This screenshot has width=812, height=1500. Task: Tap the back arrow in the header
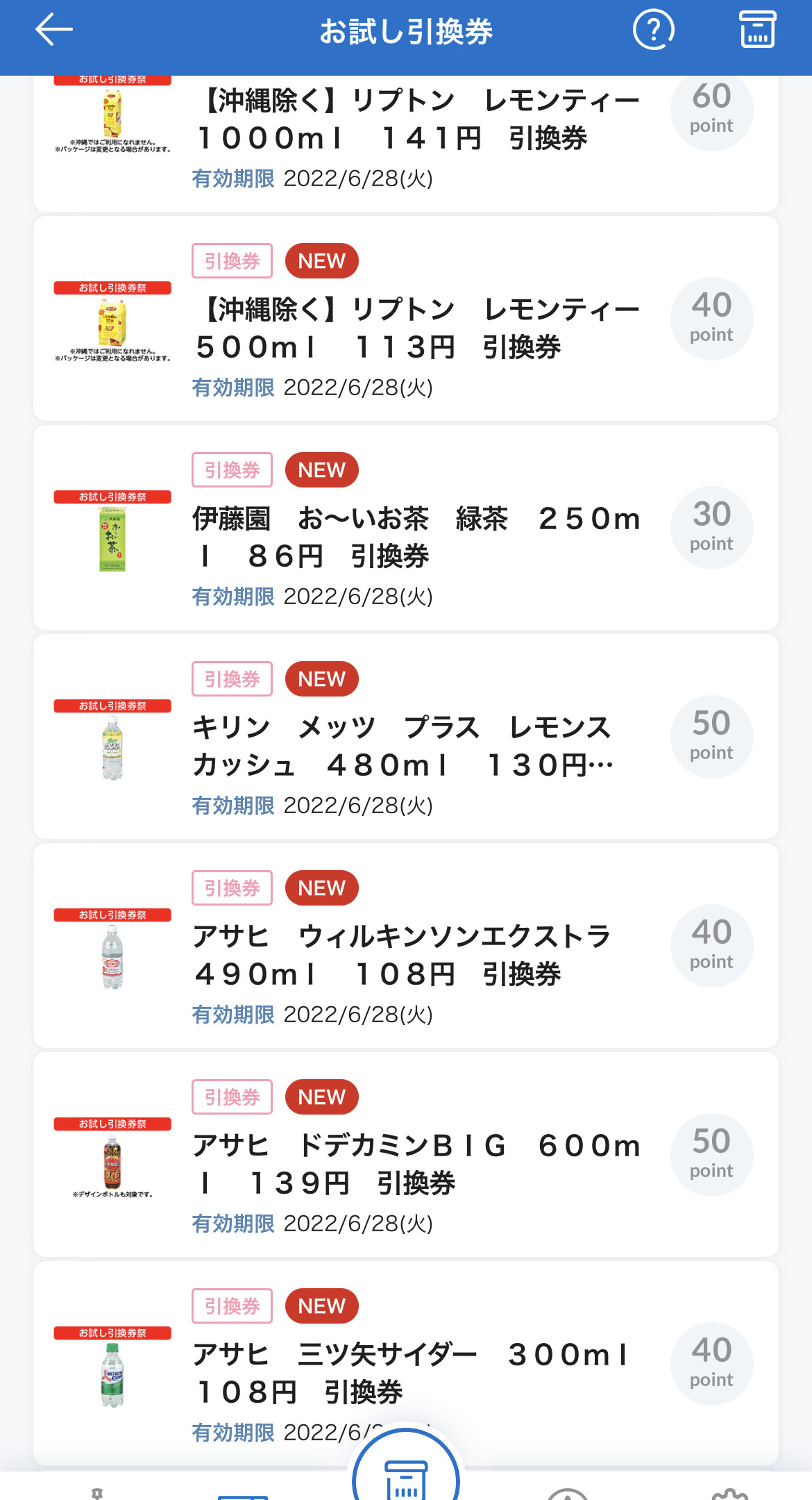pos(54,30)
